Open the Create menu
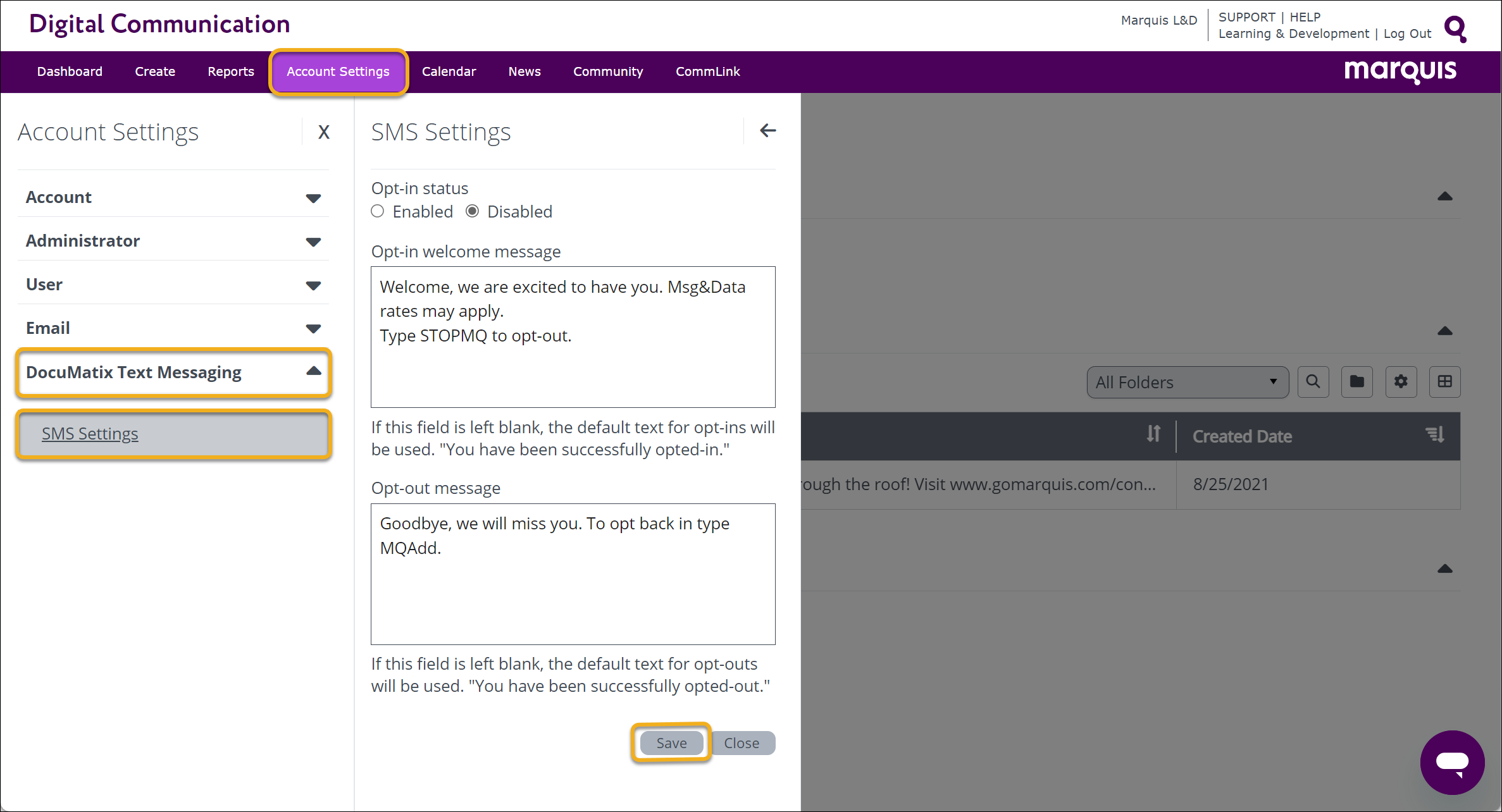The width and height of the screenshot is (1502, 812). coord(155,71)
